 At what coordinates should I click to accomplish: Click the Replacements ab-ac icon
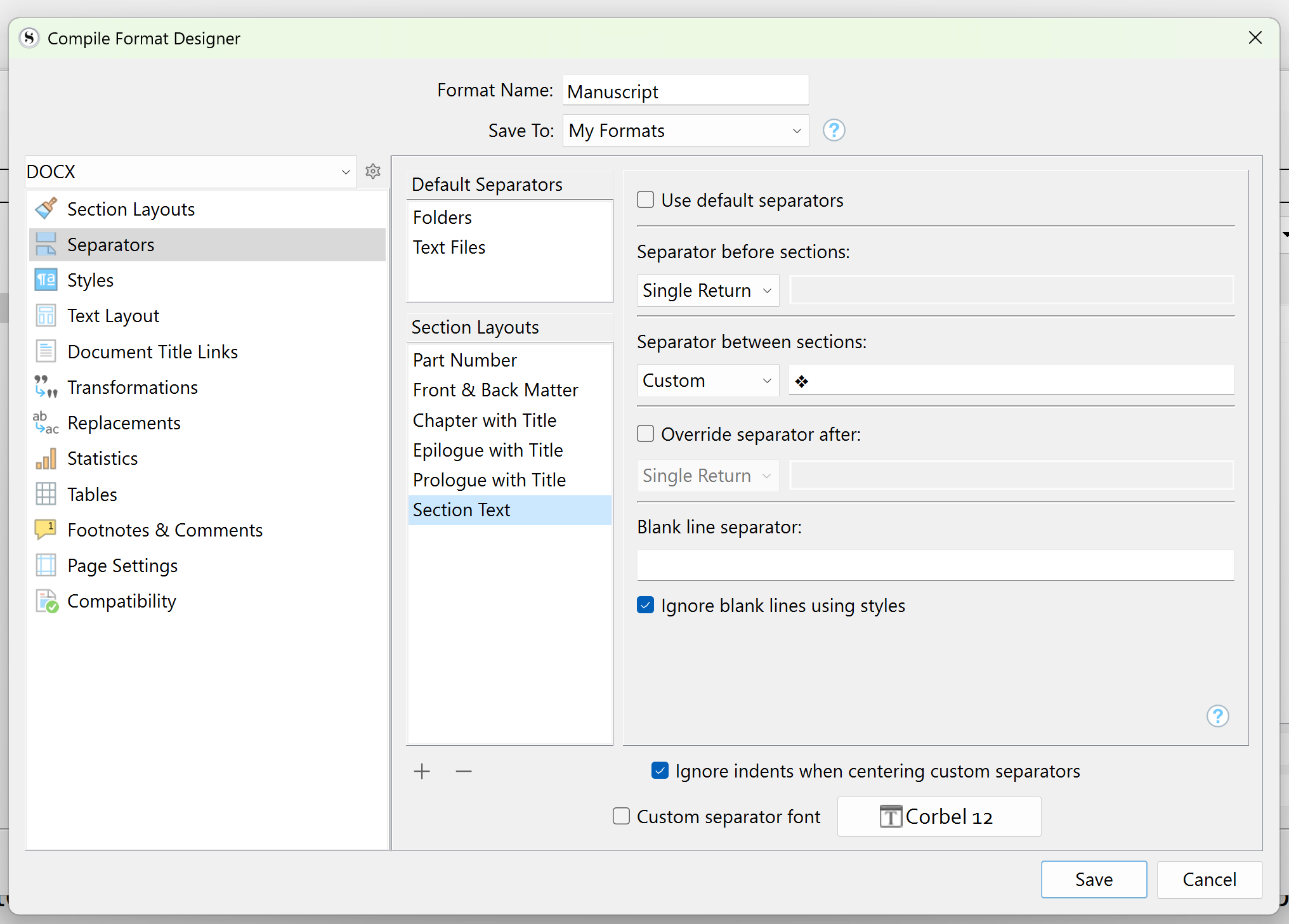[46, 422]
